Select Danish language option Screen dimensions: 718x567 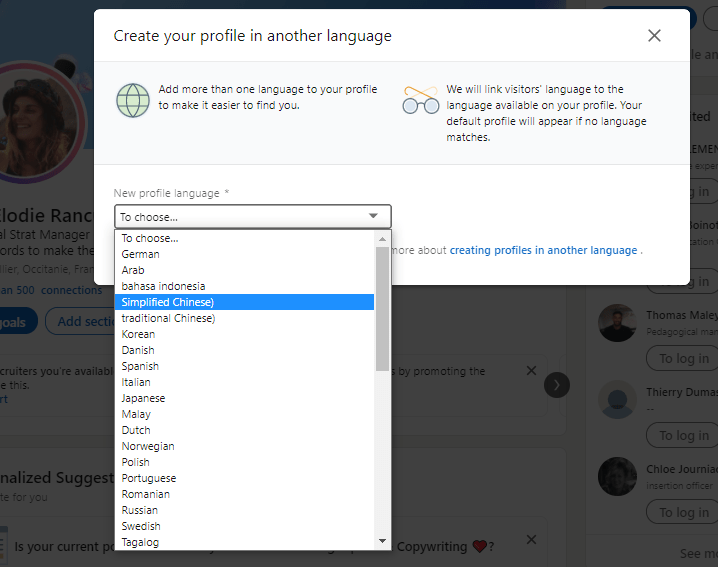coord(245,350)
